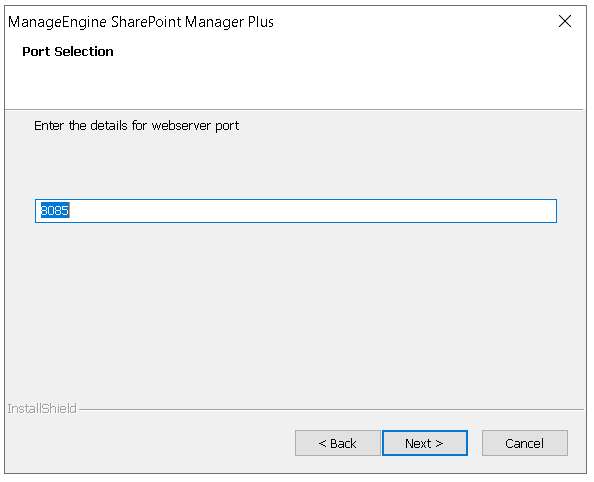Image resolution: width=594 pixels, height=482 pixels.
Task: Proceed with the Next > button
Action: (425, 443)
